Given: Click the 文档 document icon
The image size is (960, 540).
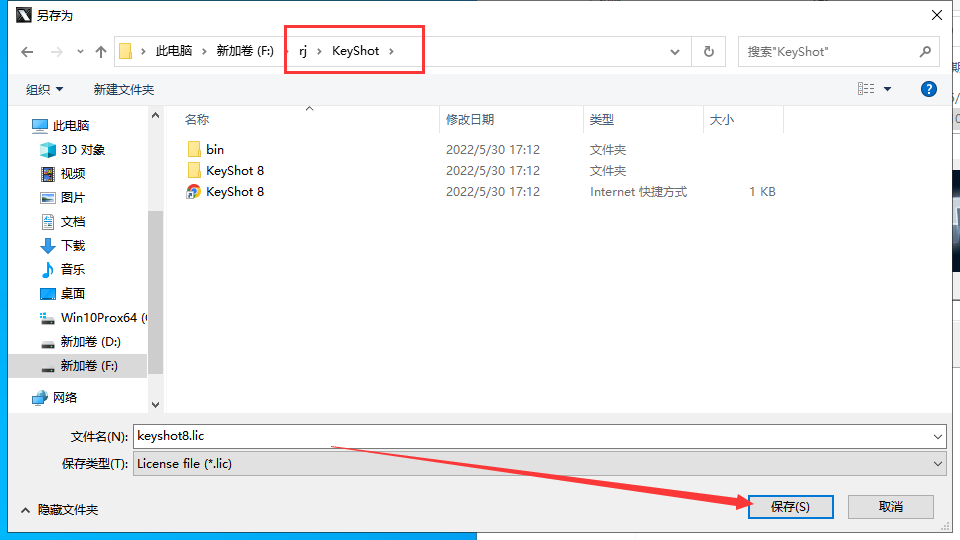Looking at the screenshot, I should [x=48, y=222].
